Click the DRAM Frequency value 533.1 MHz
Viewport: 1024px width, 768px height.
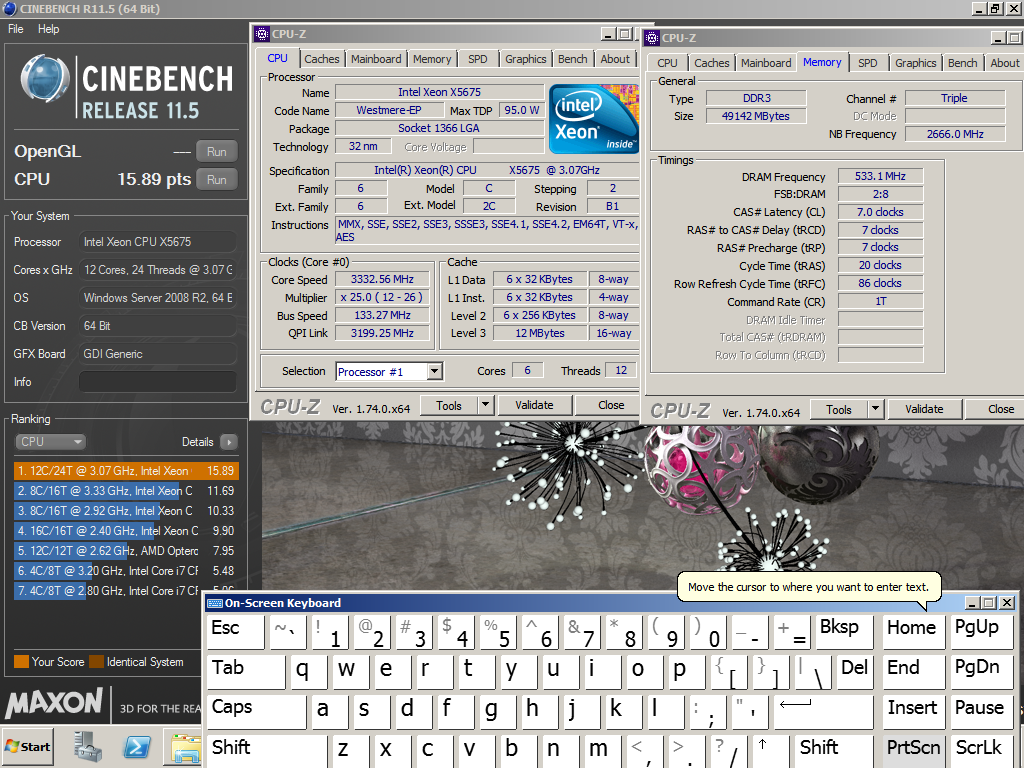880,176
